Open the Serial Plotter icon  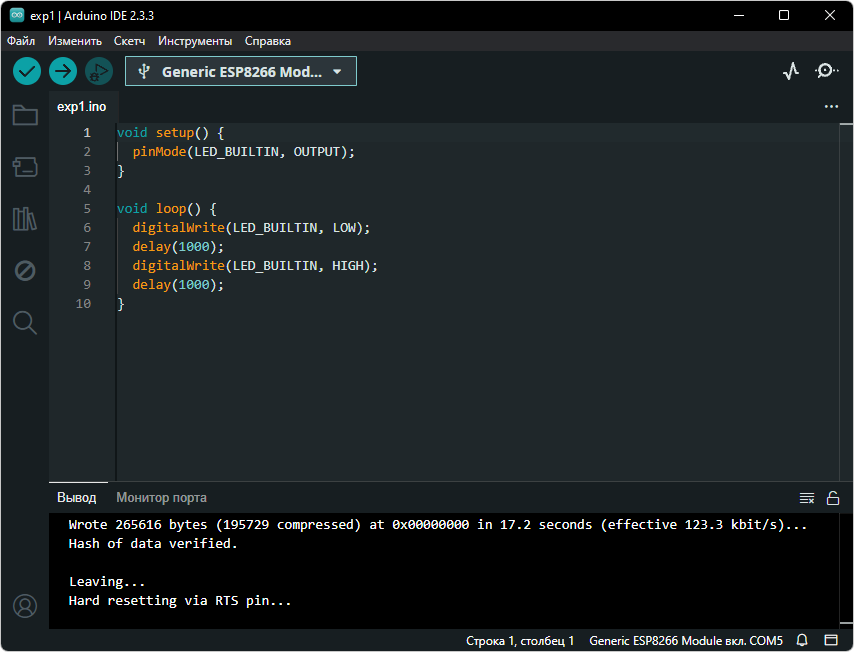pyautogui.click(x=791, y=71)
